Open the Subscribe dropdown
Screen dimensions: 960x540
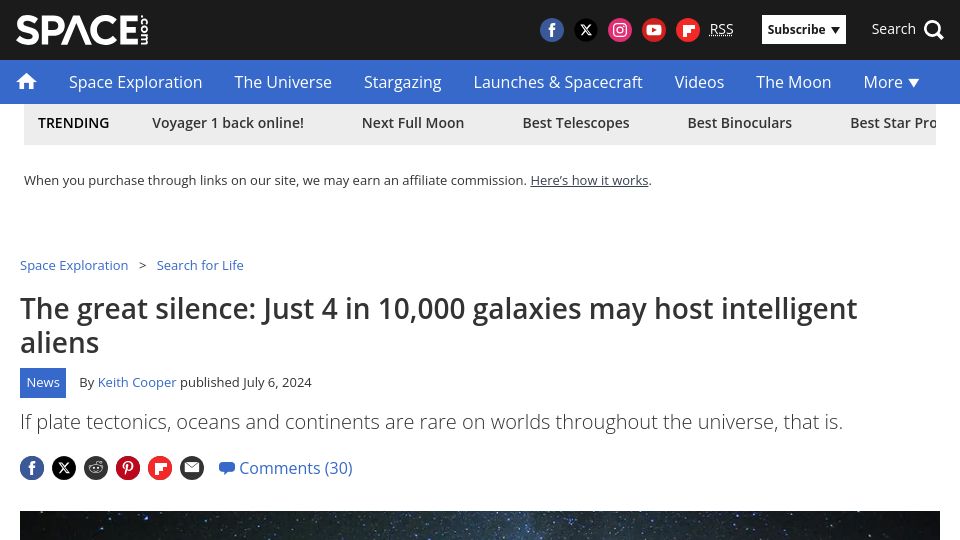coord(803,29)
